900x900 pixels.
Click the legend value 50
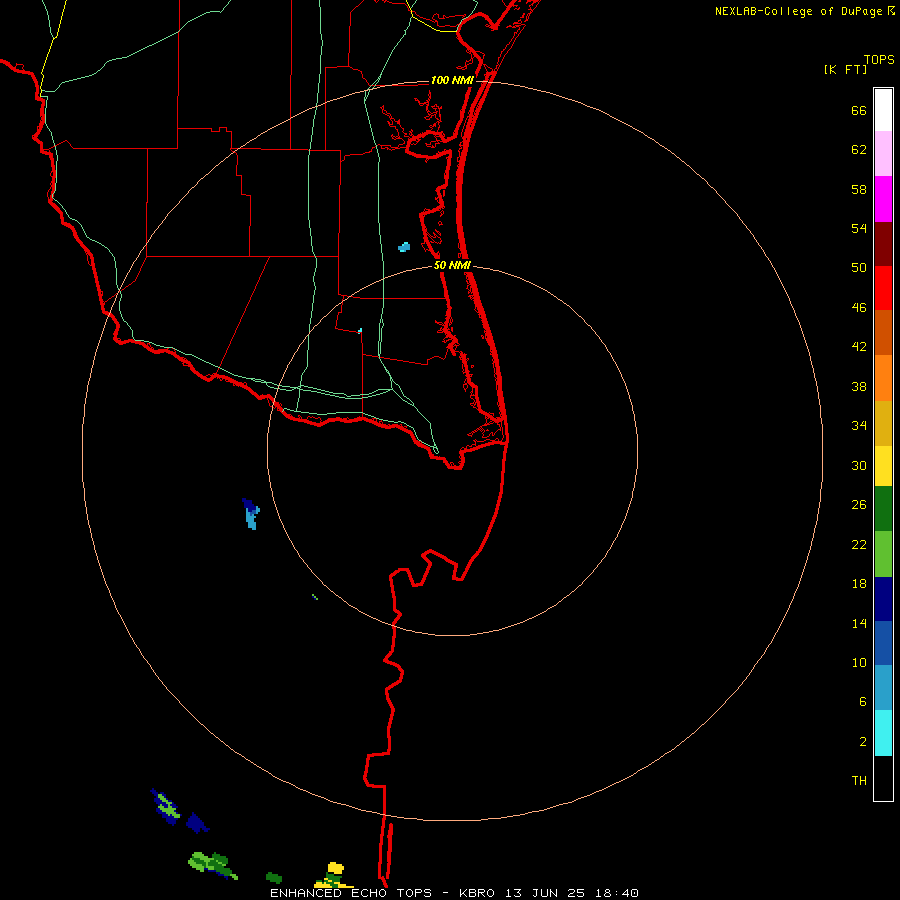pyautogui.click(x=859, y=267)
